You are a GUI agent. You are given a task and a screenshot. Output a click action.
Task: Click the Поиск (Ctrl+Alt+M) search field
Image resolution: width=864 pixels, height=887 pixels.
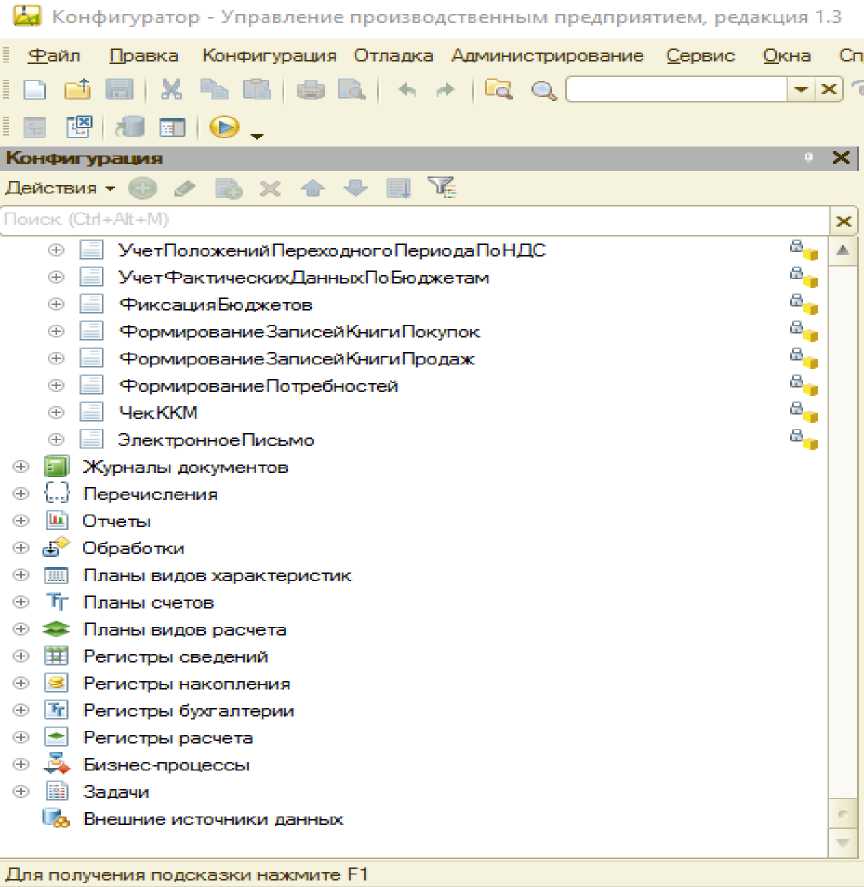click(x=415, y=219)
